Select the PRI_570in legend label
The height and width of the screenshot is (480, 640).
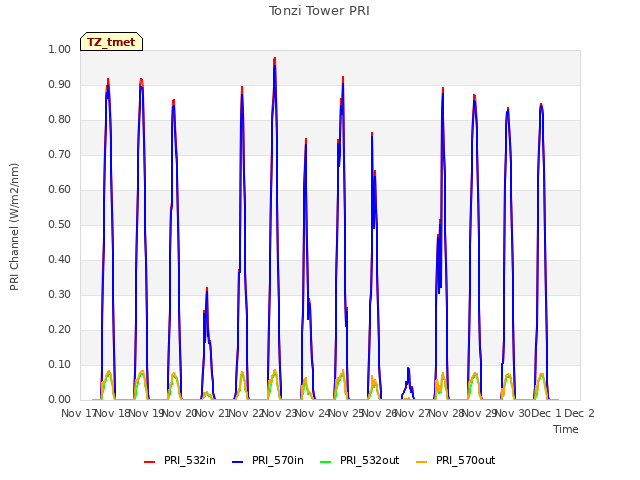[278, 460]
